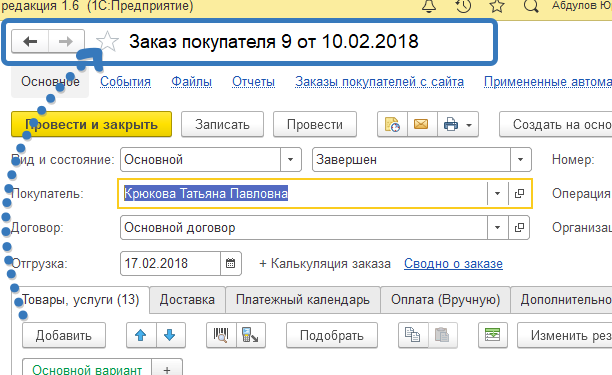The image size is (612, 375).
Task: Click the Договор input field
Action: tap(304, 227)
